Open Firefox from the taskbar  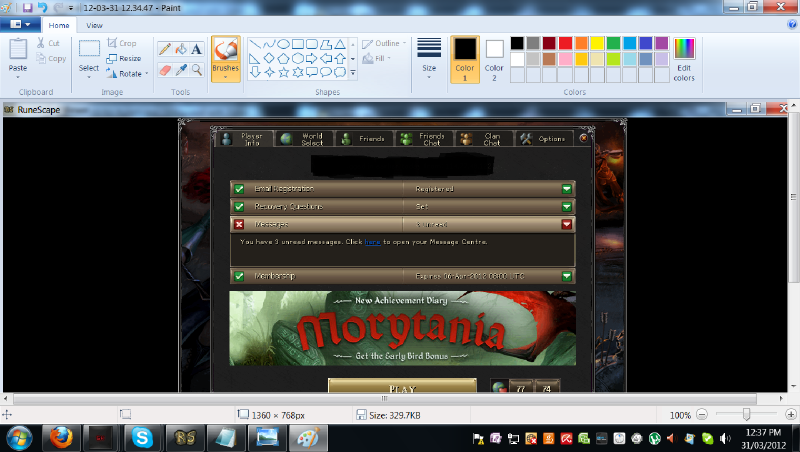click(61, 438)
